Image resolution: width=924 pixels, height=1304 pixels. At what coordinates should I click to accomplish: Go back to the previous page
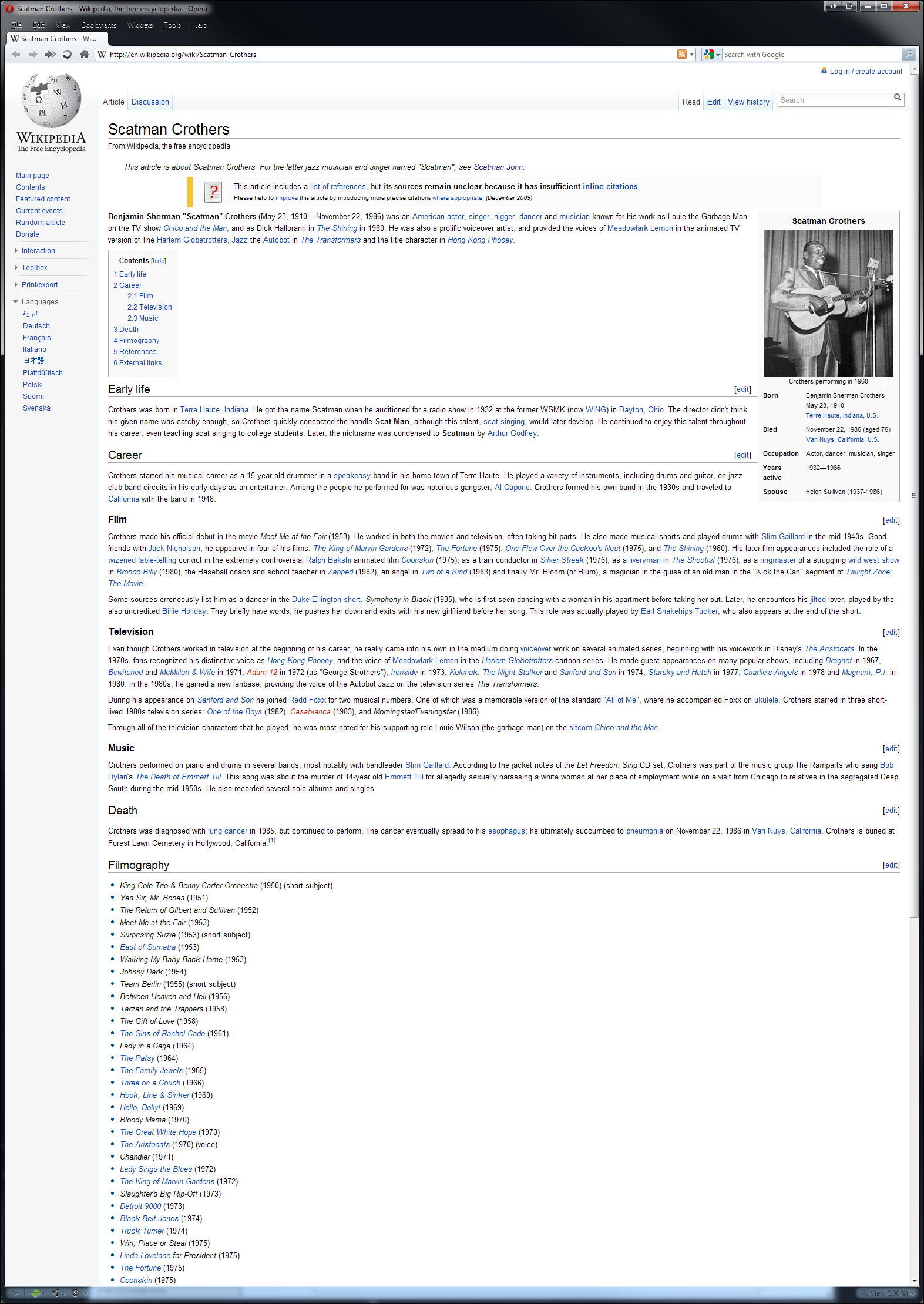[16, 55]
